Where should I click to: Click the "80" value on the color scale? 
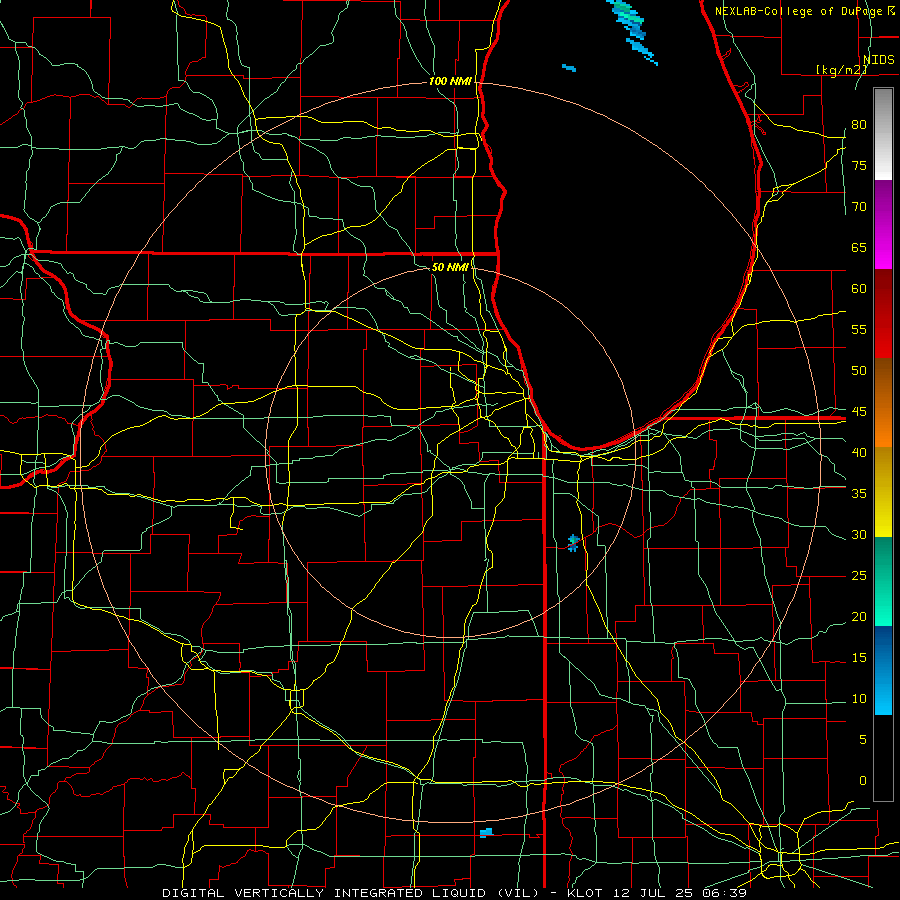pos(859,125)
